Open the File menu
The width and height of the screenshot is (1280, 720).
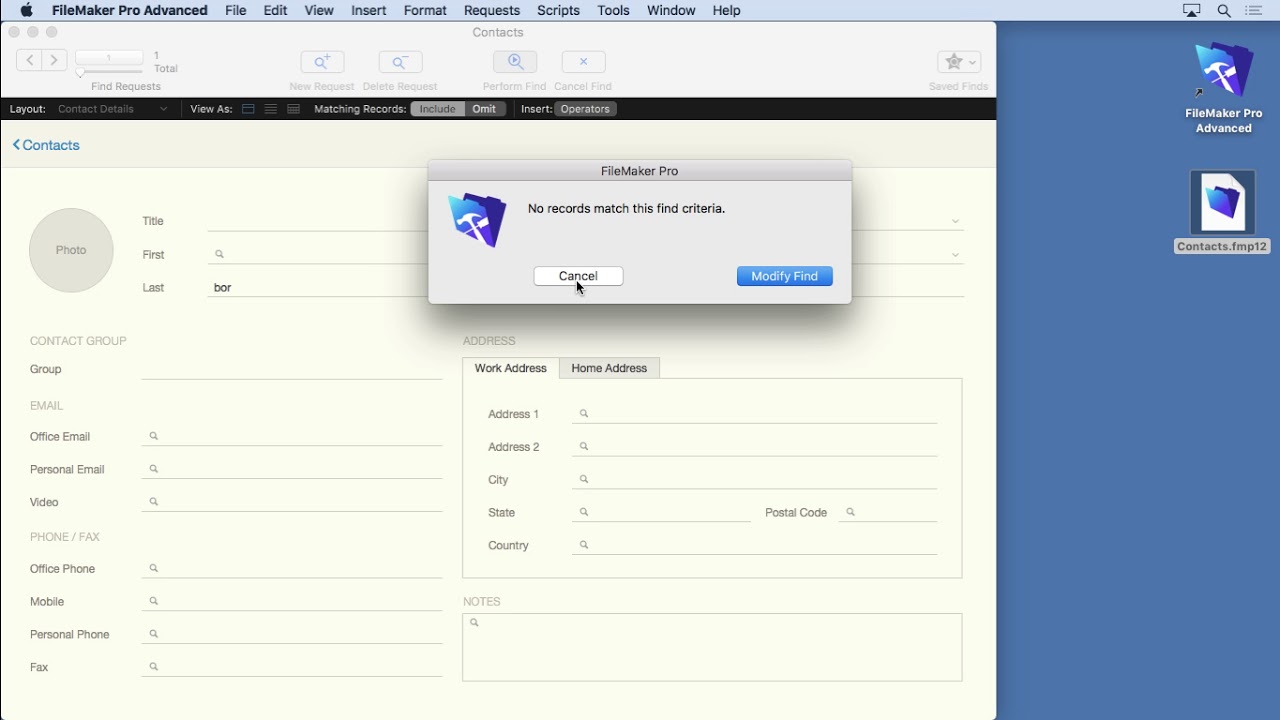coord(236,10)
